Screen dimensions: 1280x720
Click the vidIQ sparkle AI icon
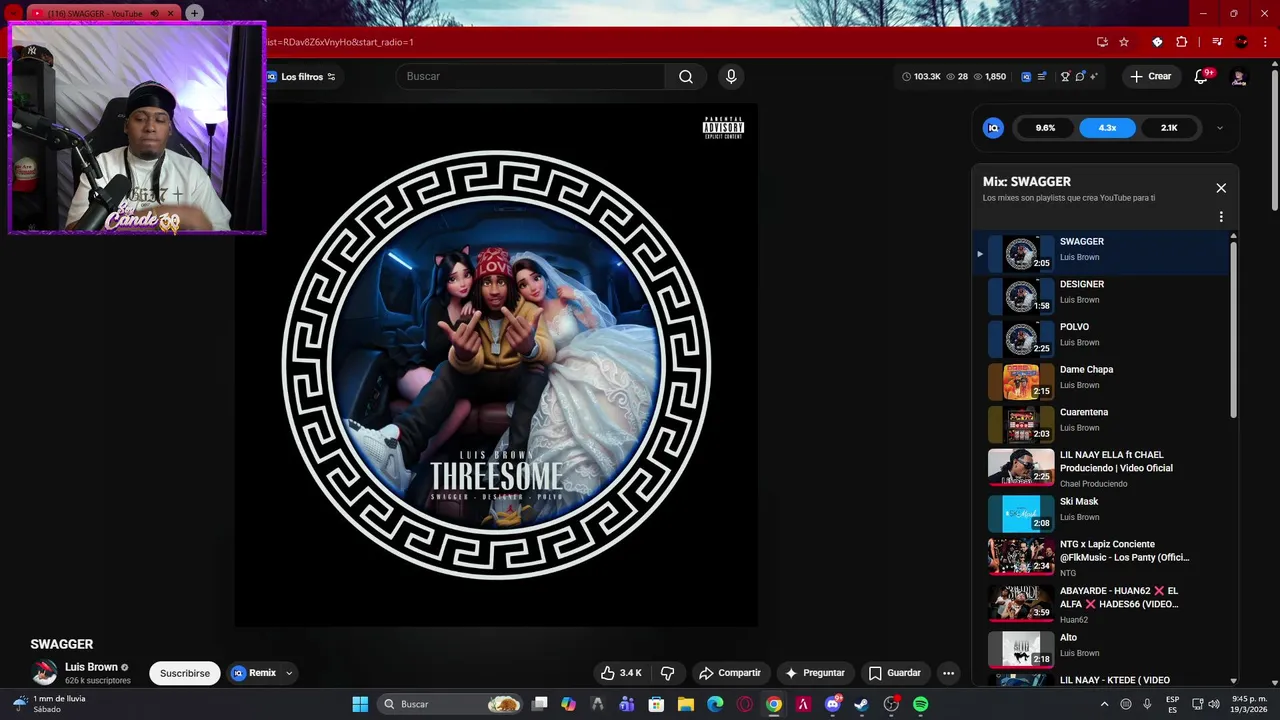[x=1094, y=77]
